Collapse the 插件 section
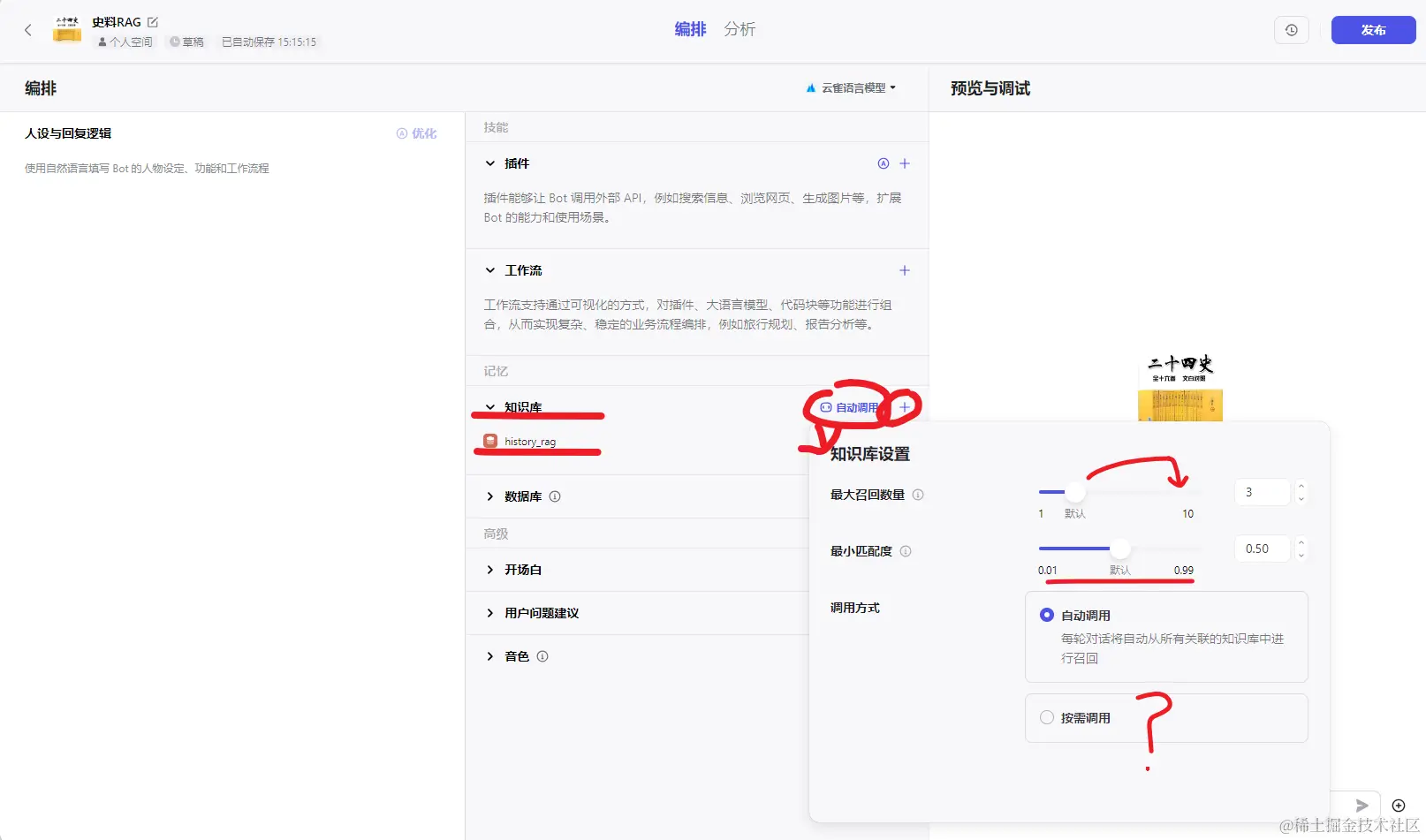Screen dimensions: 1426x840 tap(490, 163)
